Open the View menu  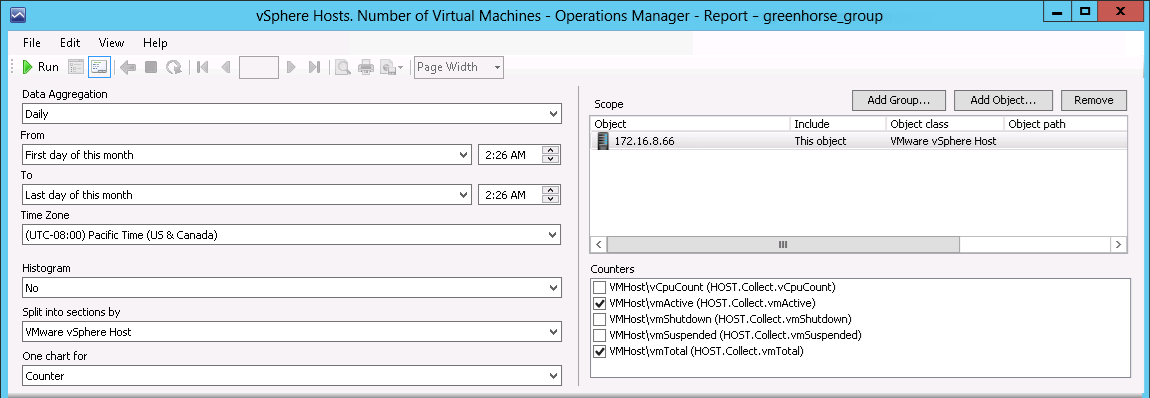pyautogui.click(x=111, y=43)
